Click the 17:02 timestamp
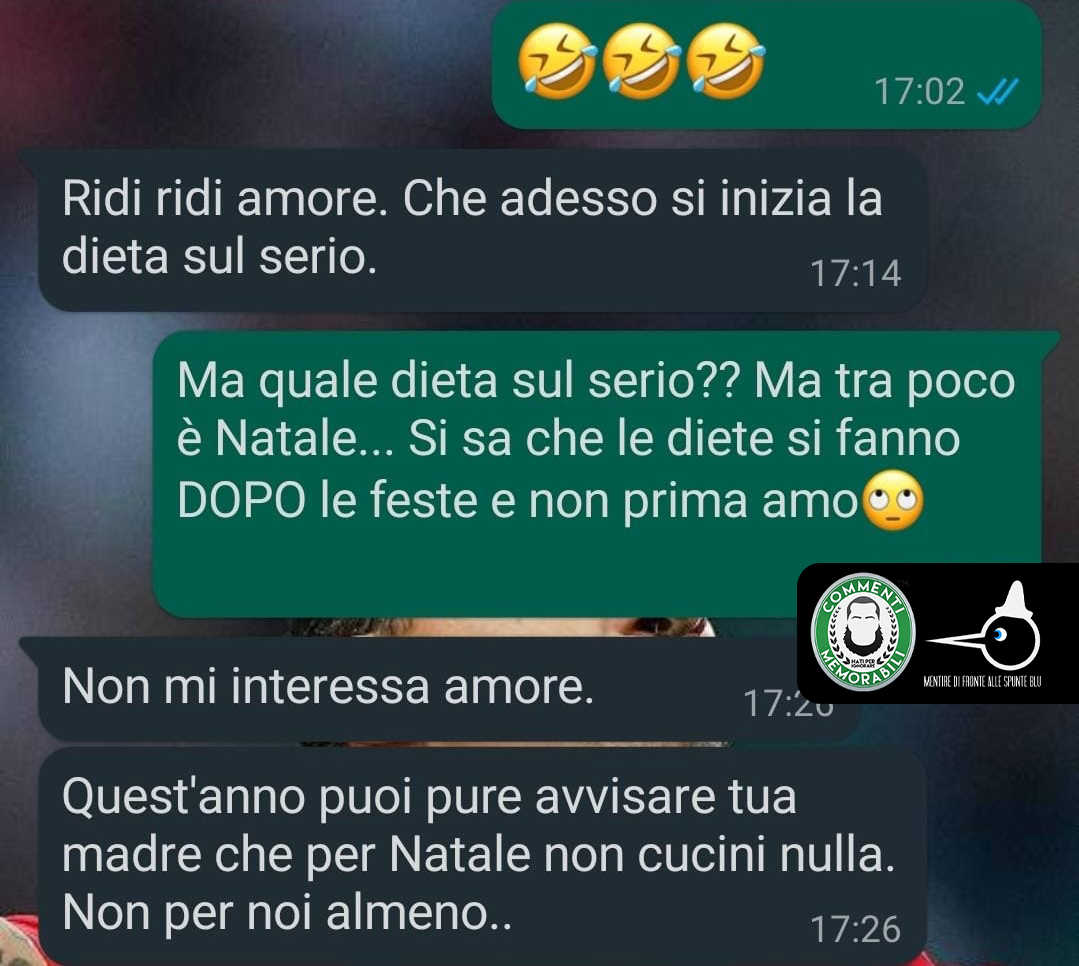The height and width of the screenshot is (966, 1079). (919, 92)
